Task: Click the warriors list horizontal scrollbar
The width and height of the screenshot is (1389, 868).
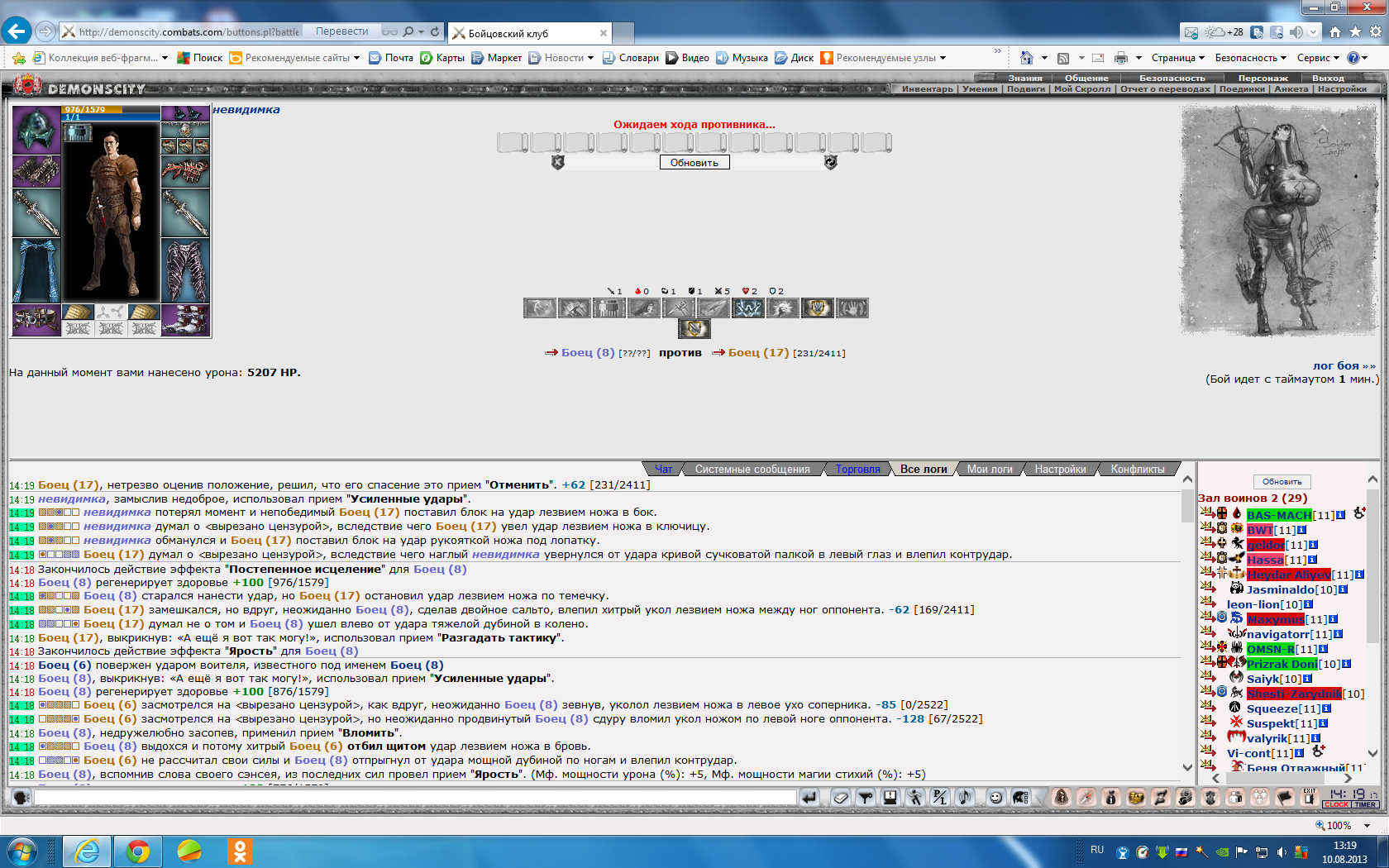Action: (1282, 778)
